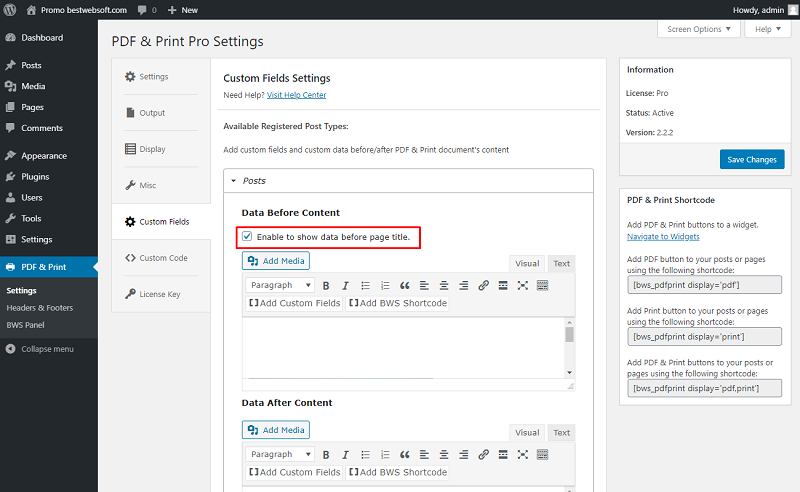This screenshot has width=800, height=492.
Task: Align left in Data Before Content editor
Action: (424, 285)
